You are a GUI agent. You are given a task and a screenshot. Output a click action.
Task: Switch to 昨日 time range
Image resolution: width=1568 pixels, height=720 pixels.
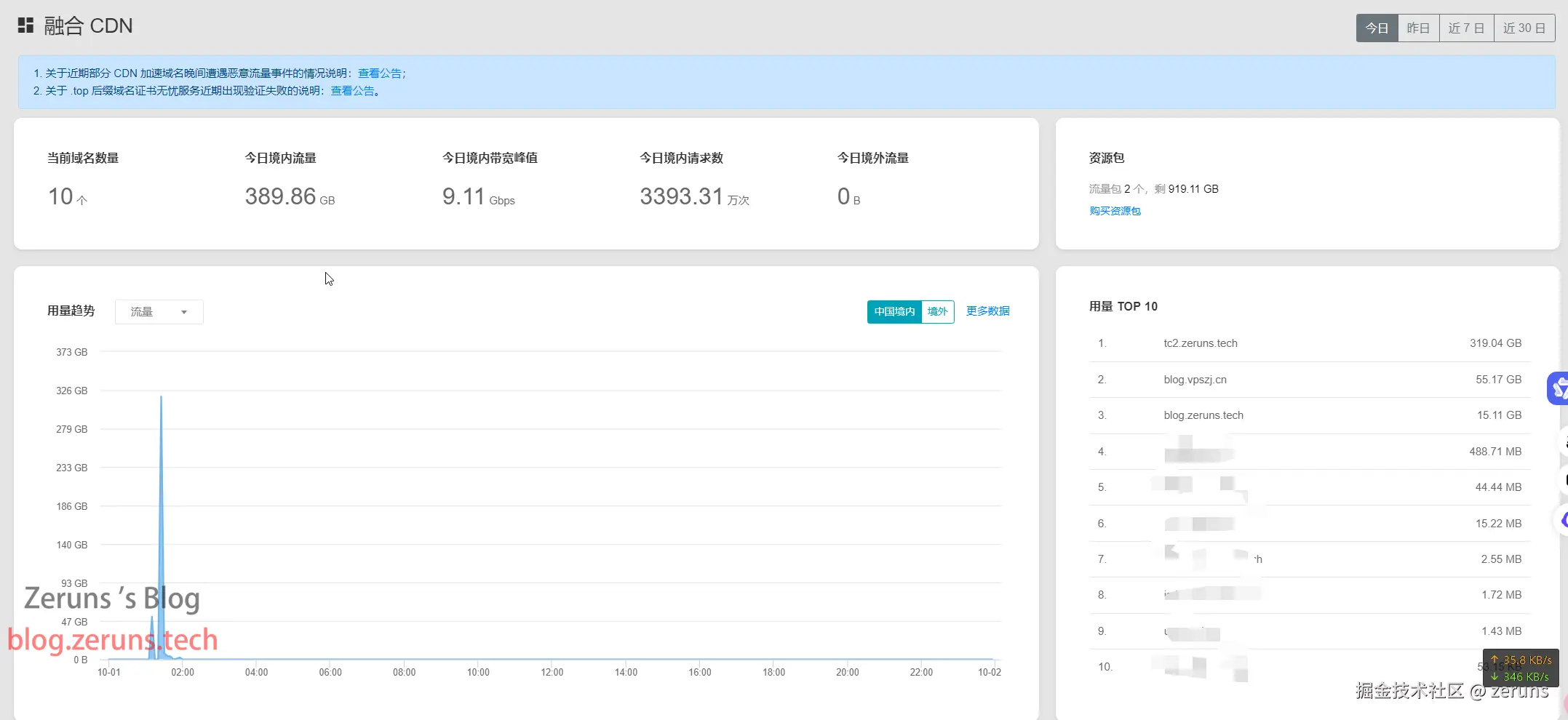coord(1418,28)
